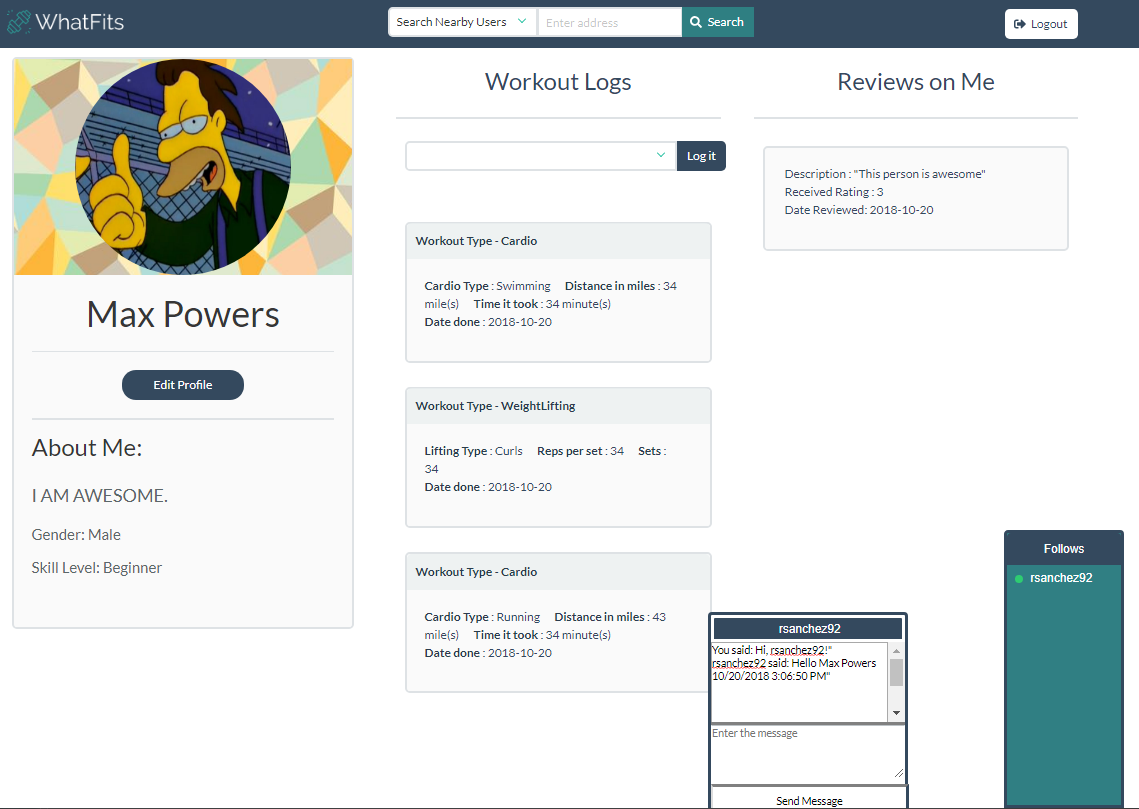This screenshot has width=1139, height=809.
Task: Click the Skill Level: Beginner text
Action: point(97,568)
